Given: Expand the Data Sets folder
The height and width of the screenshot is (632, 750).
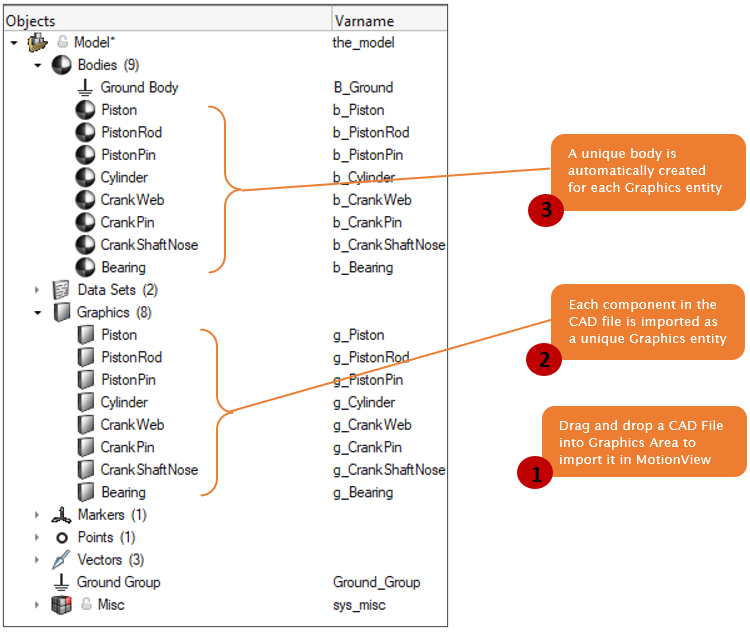Looking at the screenshot, I should tap(37, 290).
